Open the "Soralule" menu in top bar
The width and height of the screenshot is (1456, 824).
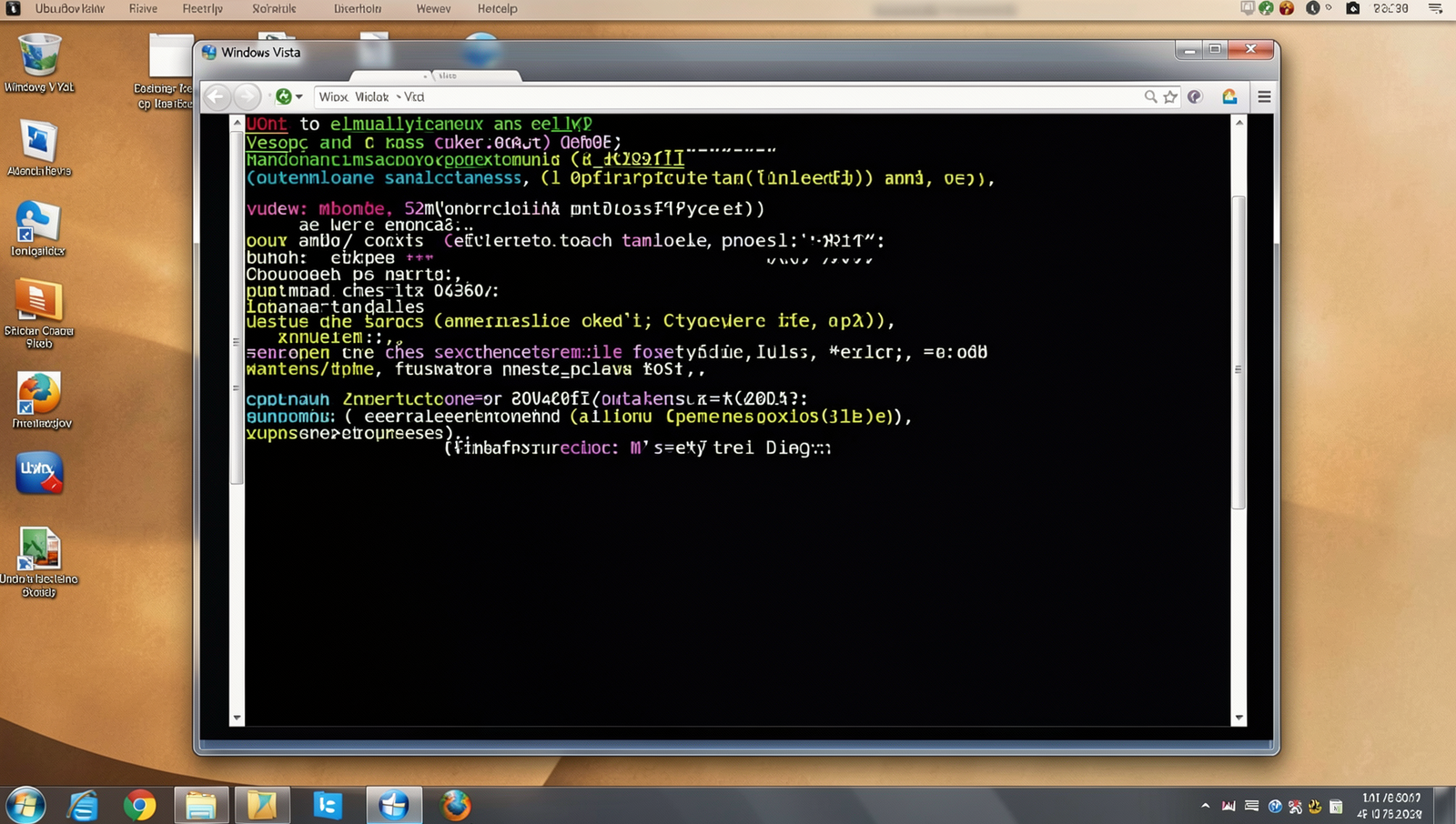pos(274,8)
